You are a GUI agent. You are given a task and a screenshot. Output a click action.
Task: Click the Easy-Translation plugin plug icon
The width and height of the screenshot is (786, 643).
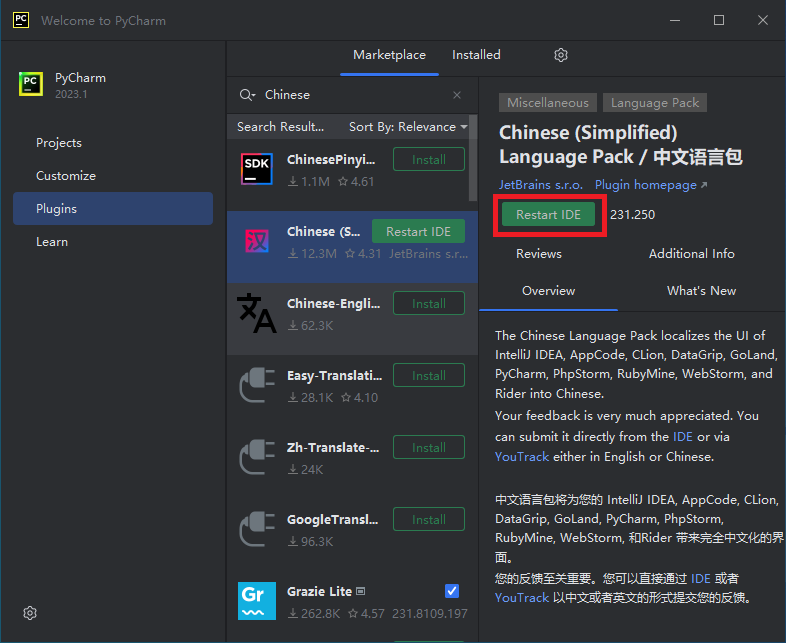click(257, 385)
